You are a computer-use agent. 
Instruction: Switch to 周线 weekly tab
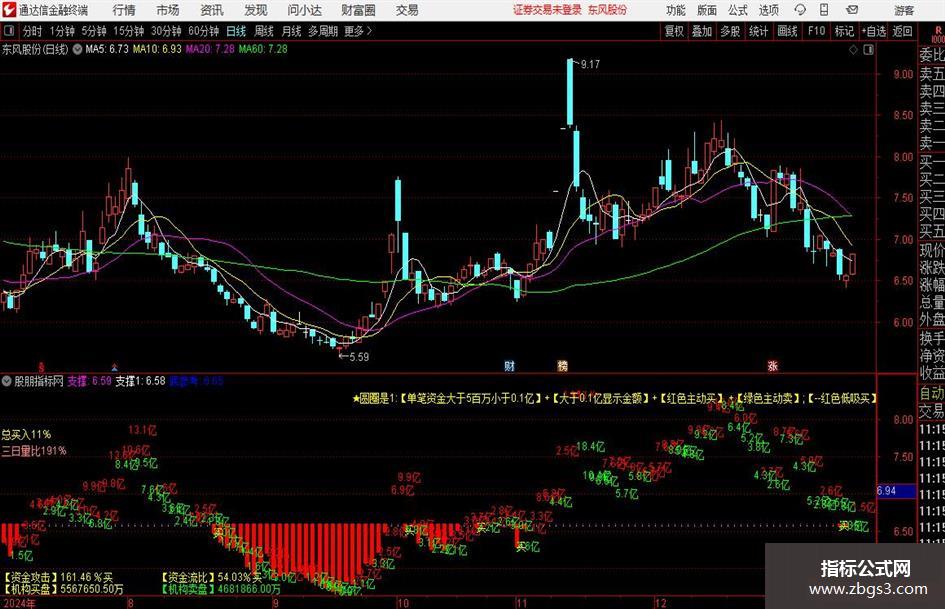(264, 31)
